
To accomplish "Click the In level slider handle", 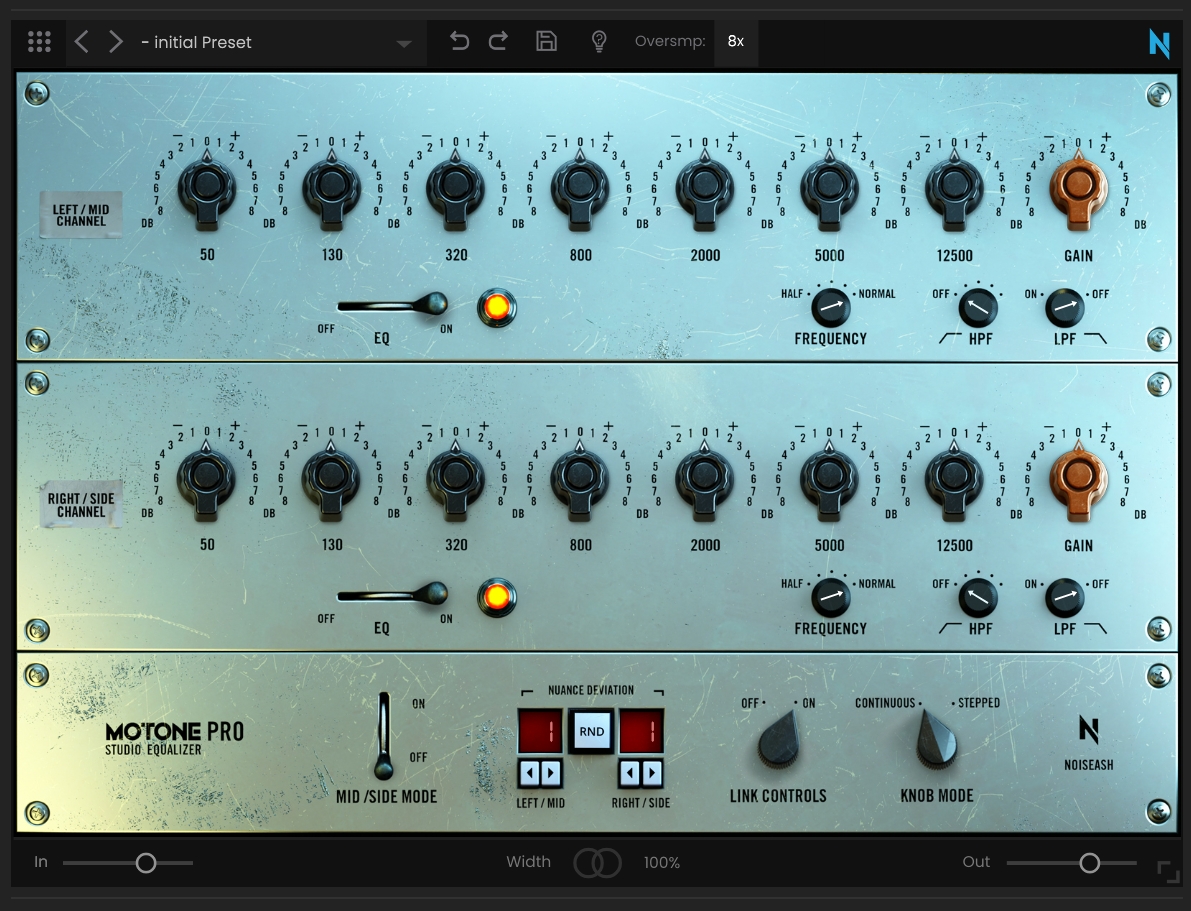I will click(x=146, y=862).
